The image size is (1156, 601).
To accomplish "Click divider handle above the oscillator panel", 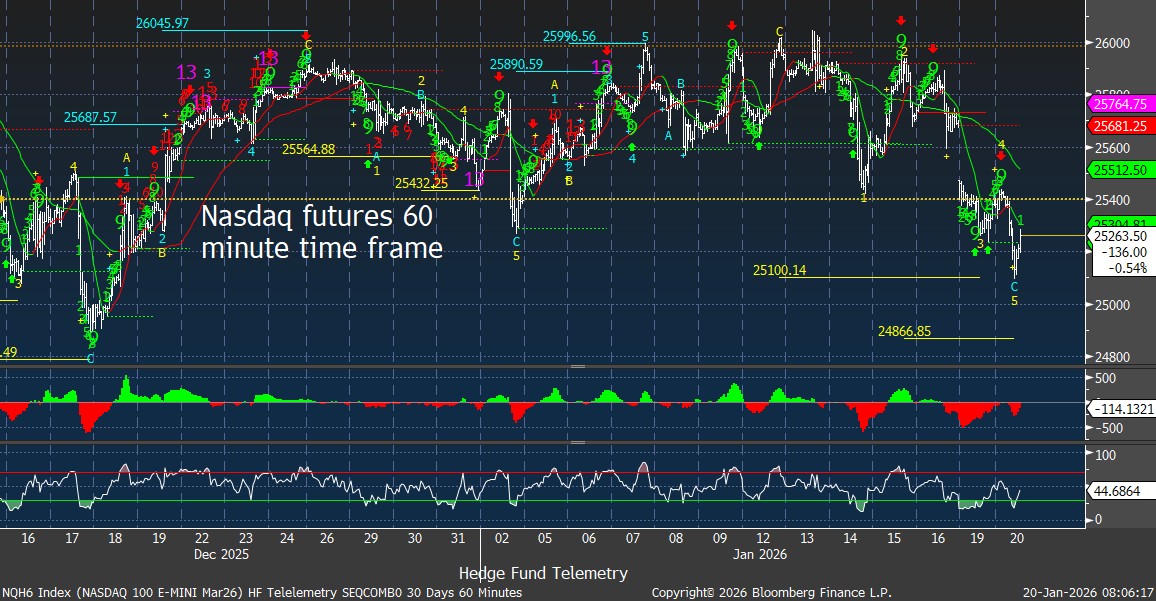I will (577, 442).
